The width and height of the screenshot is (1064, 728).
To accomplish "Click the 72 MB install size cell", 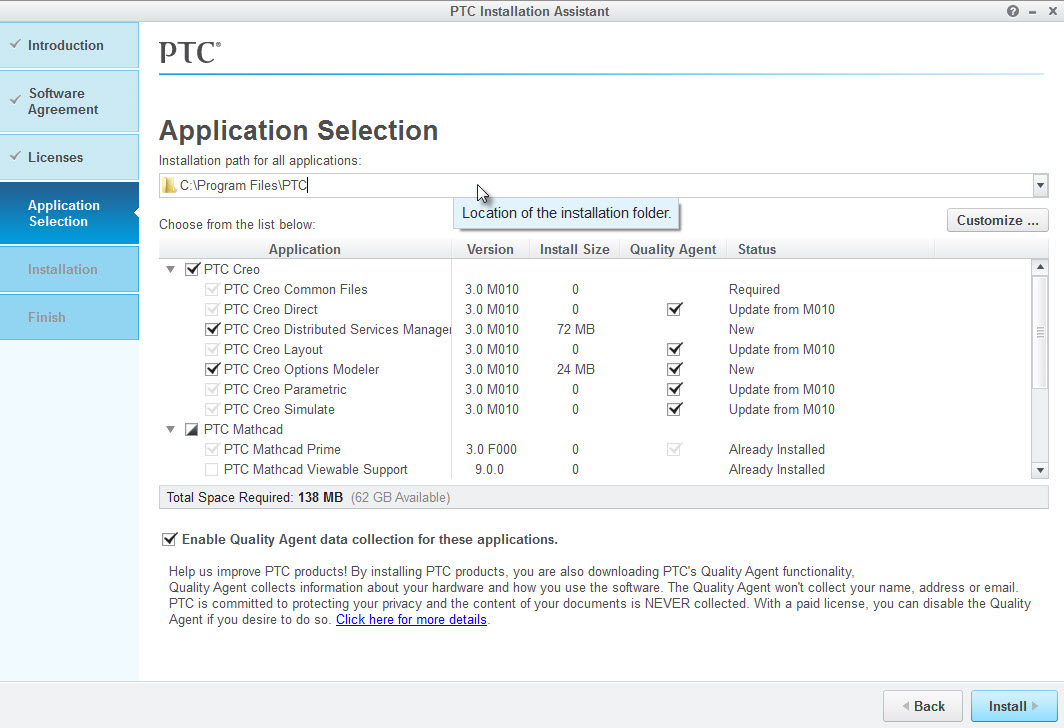I will 575,329.
